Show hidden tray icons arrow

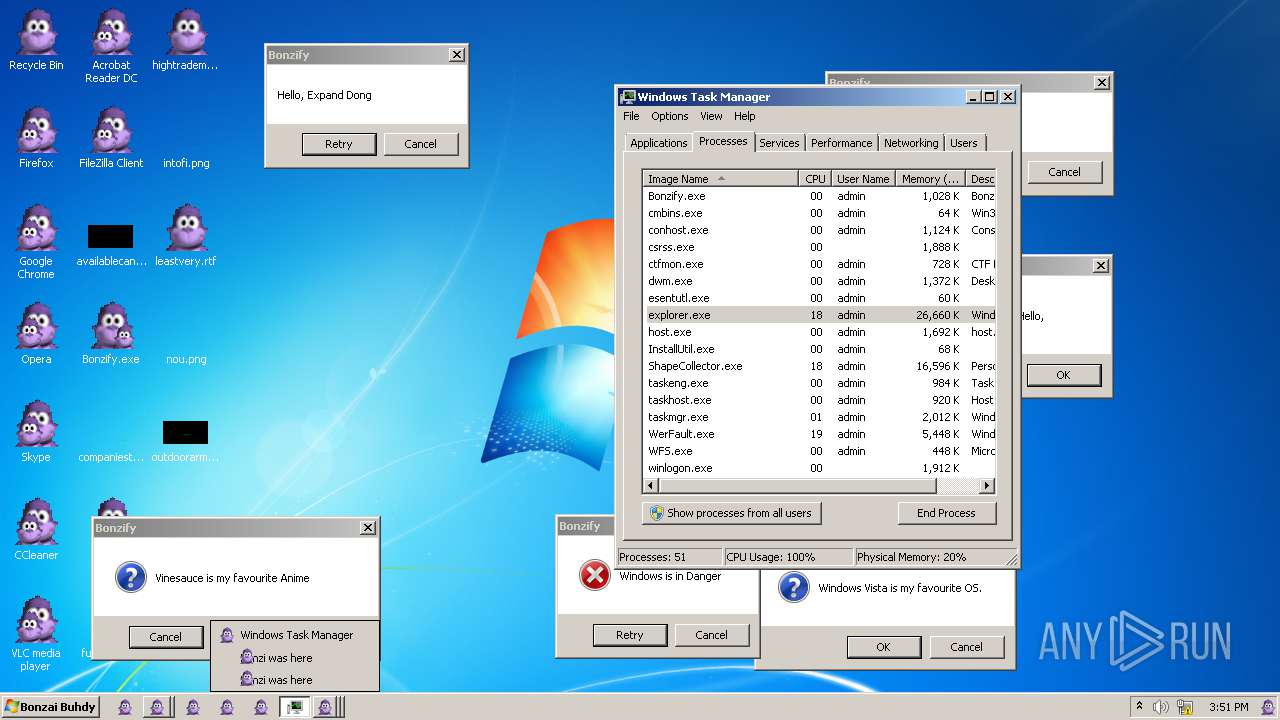[1139, 707]
